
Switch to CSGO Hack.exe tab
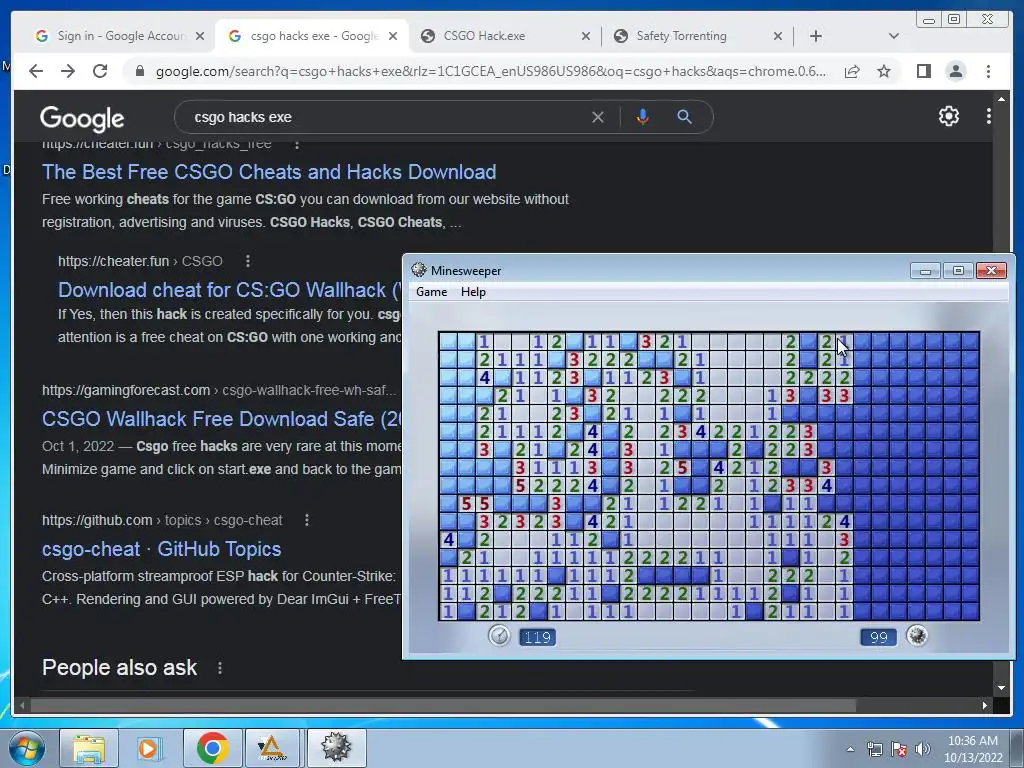[504, 36]
